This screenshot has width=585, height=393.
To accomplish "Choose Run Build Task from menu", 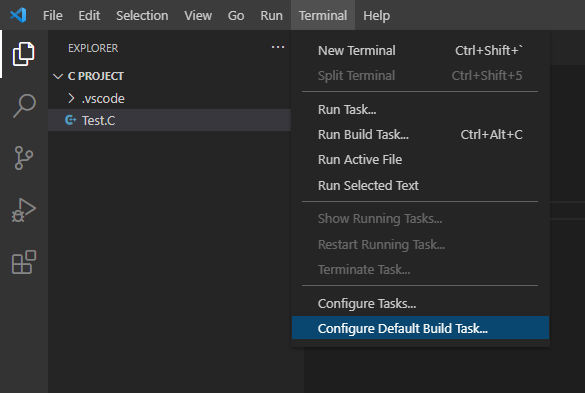I will (420, 134).
